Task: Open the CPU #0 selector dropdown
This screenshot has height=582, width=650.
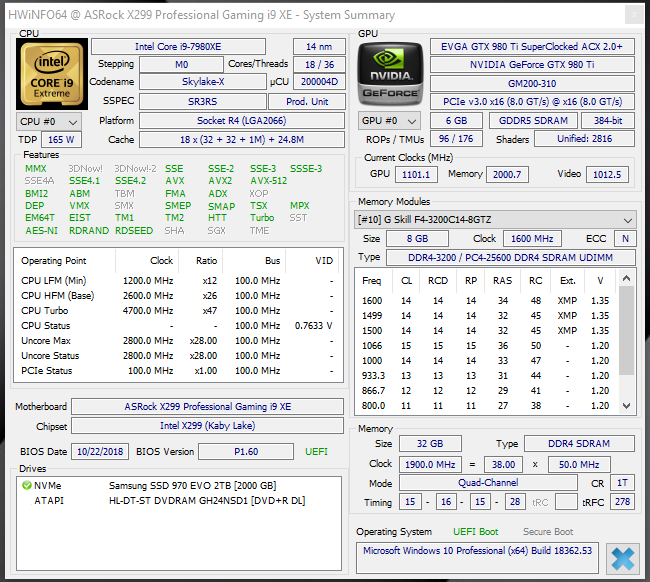Action: [49, 121]
